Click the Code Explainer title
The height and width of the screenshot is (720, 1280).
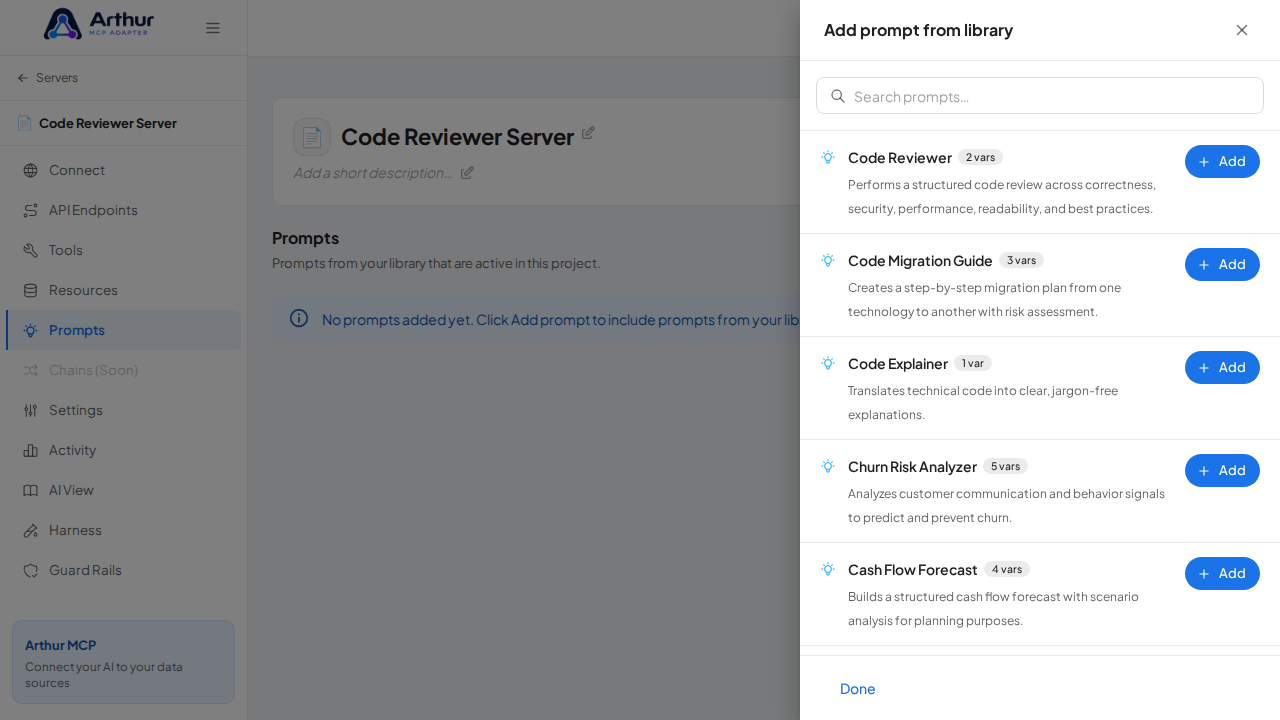click(898, 364)
